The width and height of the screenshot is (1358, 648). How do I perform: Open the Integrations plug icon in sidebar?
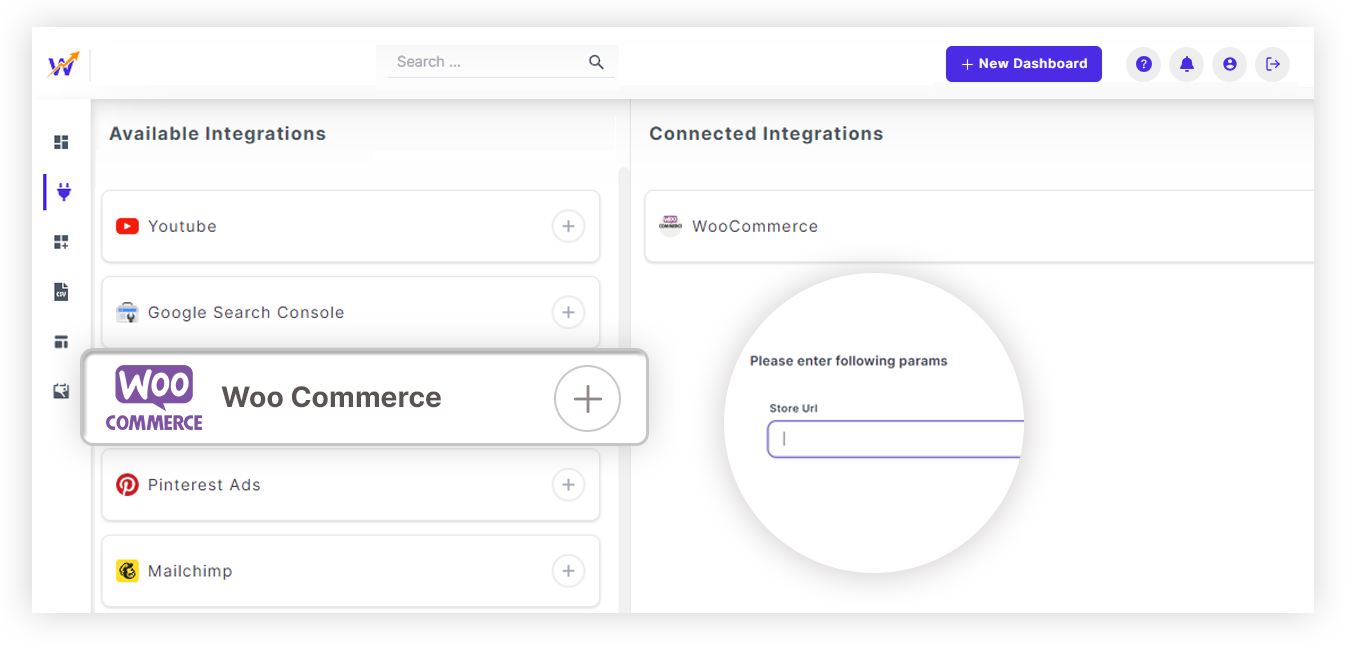point(61,191)
